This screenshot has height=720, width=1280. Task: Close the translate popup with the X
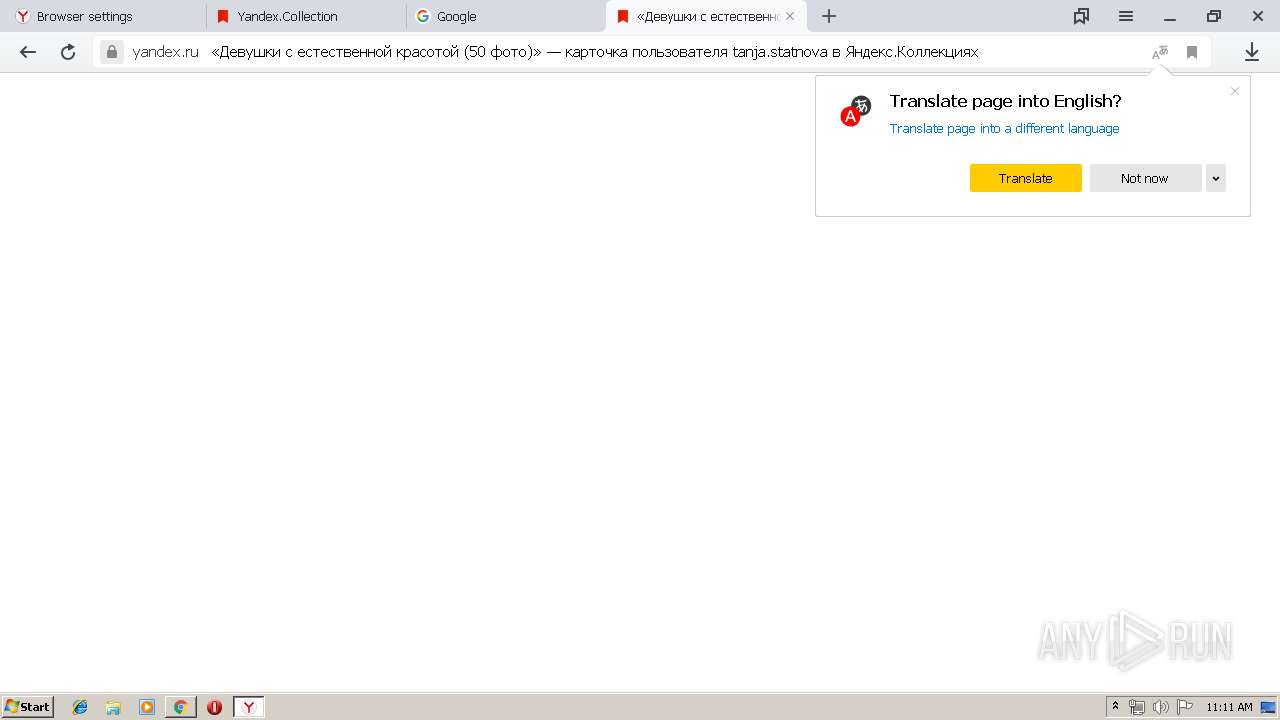pyautogui.click(x=1235, y=91)
